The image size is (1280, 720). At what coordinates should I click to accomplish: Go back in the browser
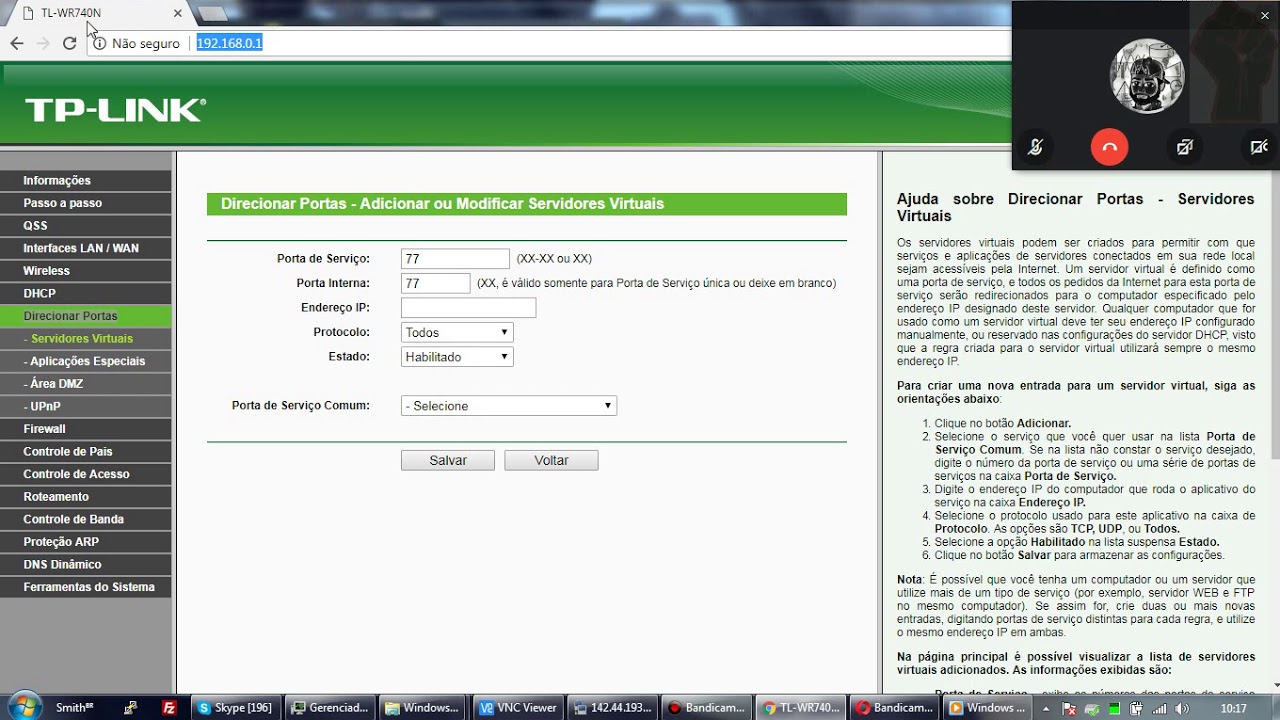(x=17, y=43)
